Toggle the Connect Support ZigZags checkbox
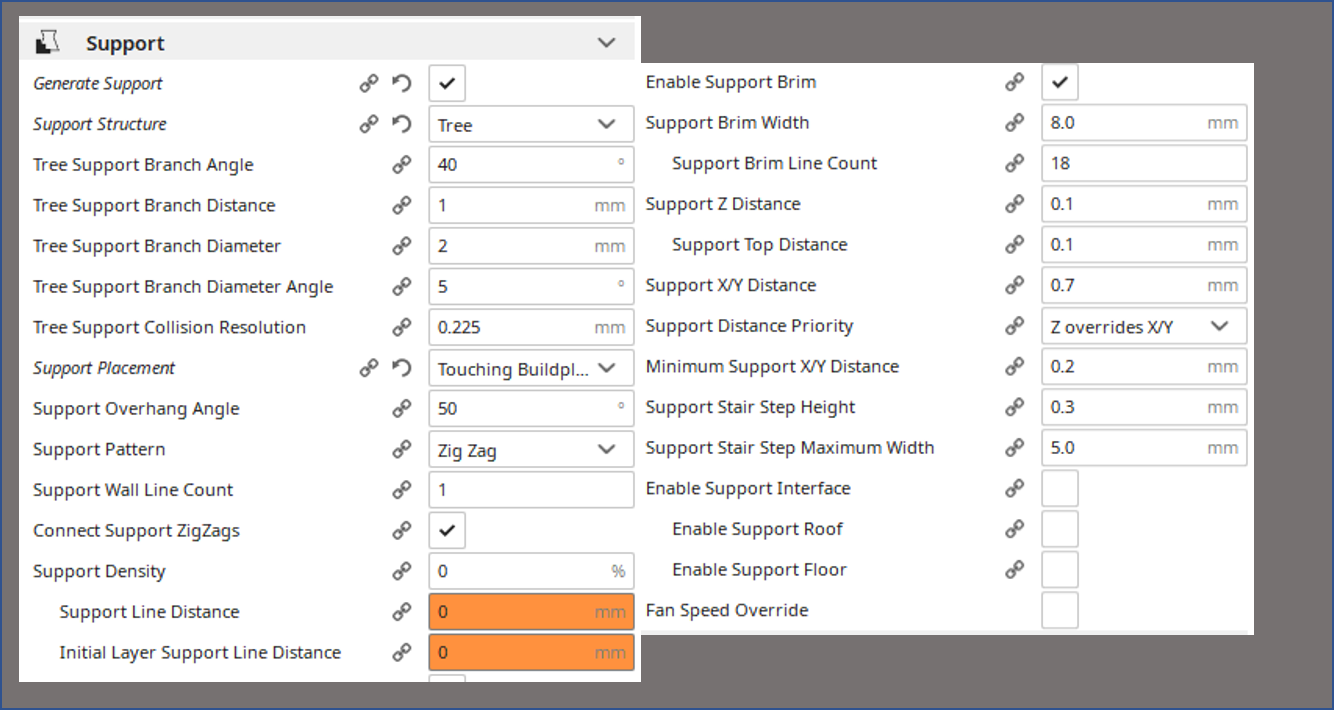Image resolution: width=1334 pixels, height=710 pixels. pyautogui.click(x=447, y=530)
